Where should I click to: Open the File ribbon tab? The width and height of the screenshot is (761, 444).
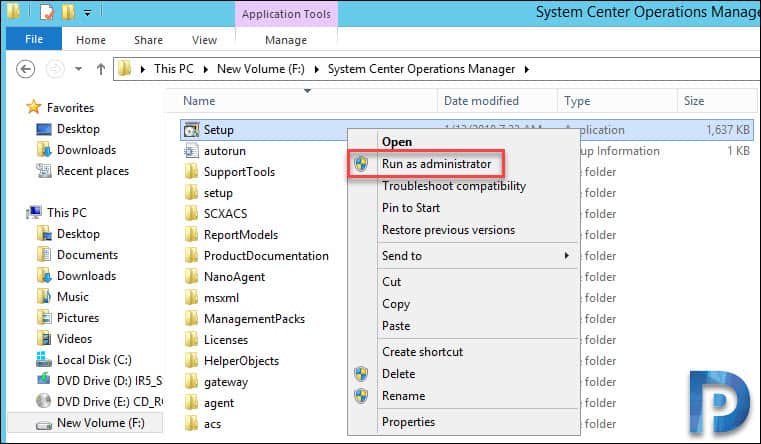click(34, 39)
